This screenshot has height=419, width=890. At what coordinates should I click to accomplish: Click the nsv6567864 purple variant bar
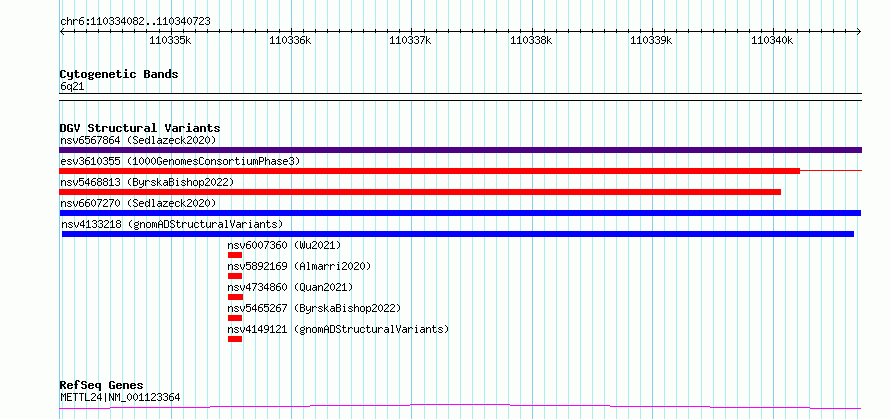pos(460,150)
